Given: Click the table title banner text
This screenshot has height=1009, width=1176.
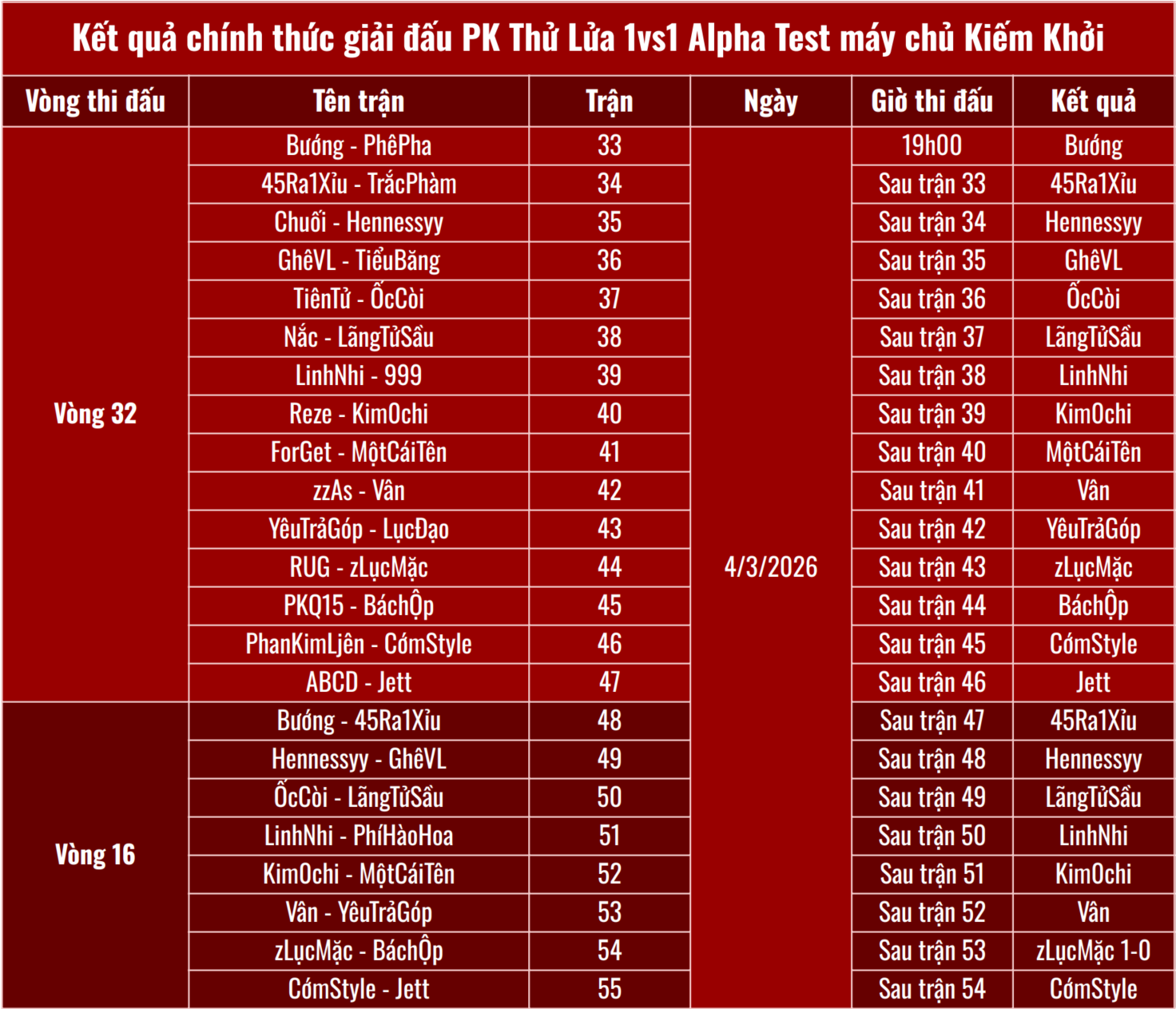Looking at the screenshot, I should 588,38.
